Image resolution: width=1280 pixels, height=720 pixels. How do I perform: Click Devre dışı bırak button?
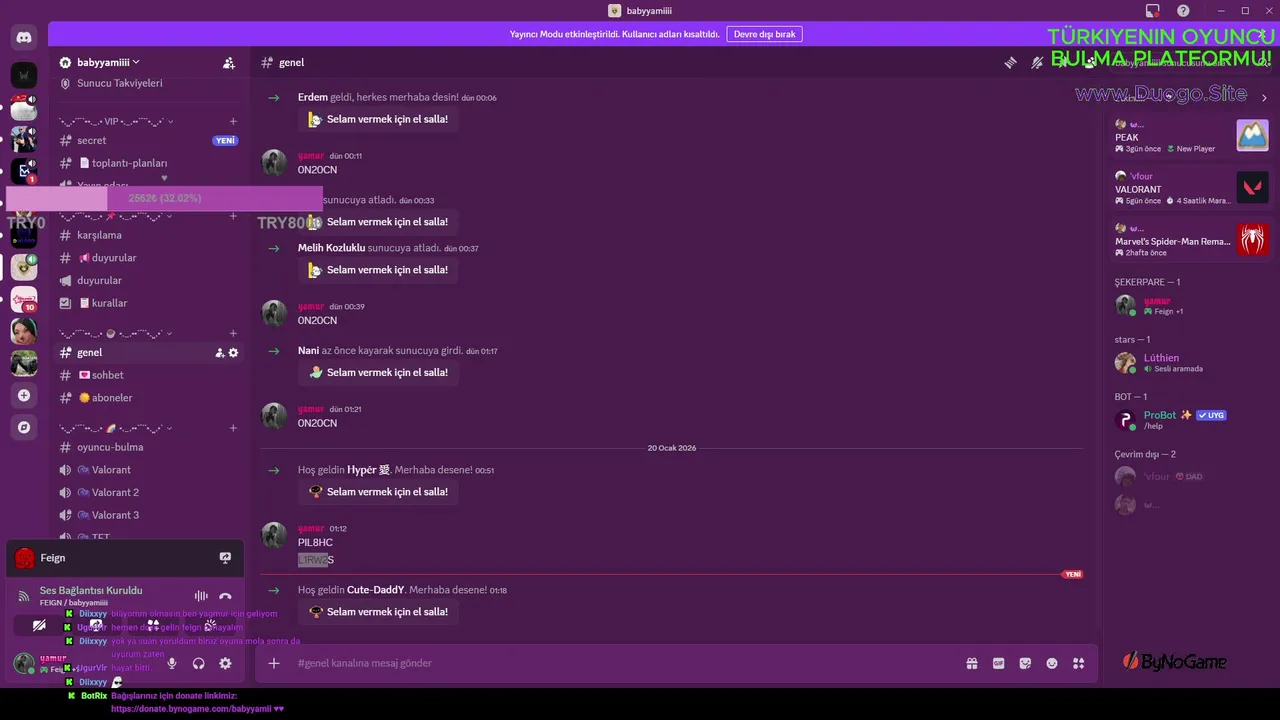764,34
